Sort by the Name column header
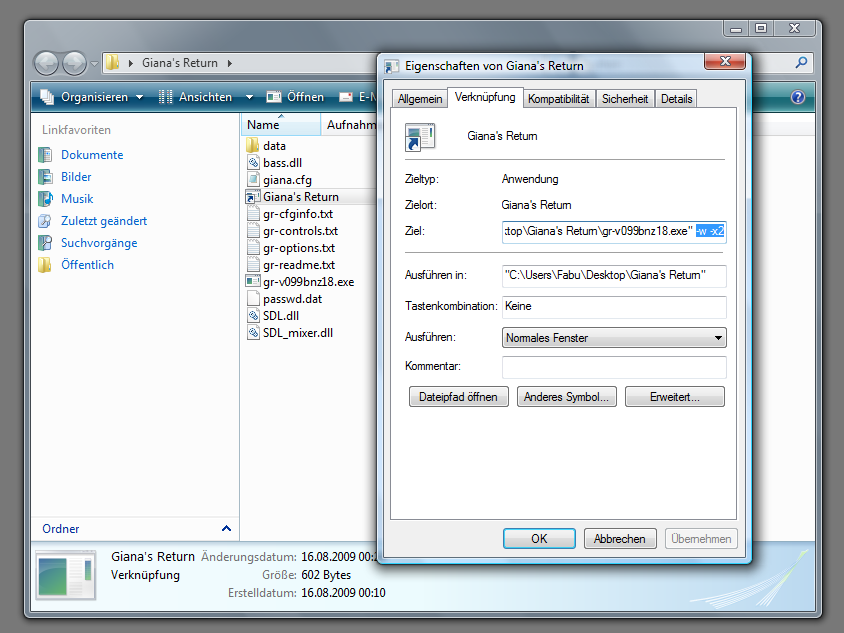Viewport: 844px width, 633px height. (x=280, y=125)
